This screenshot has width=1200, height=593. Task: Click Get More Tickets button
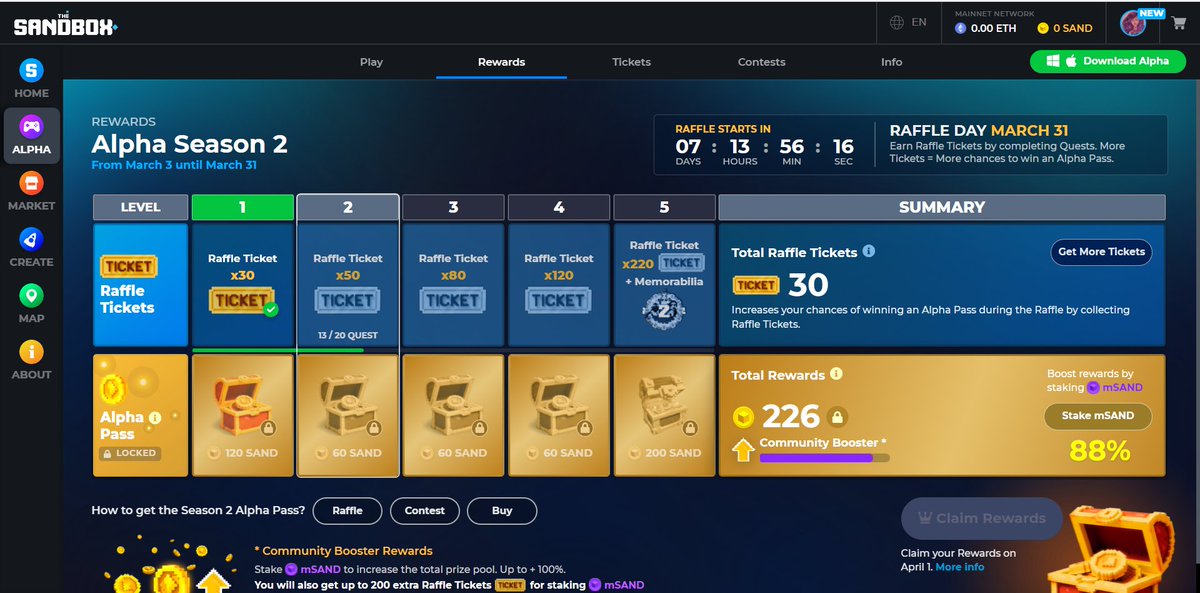[1101, 252]
